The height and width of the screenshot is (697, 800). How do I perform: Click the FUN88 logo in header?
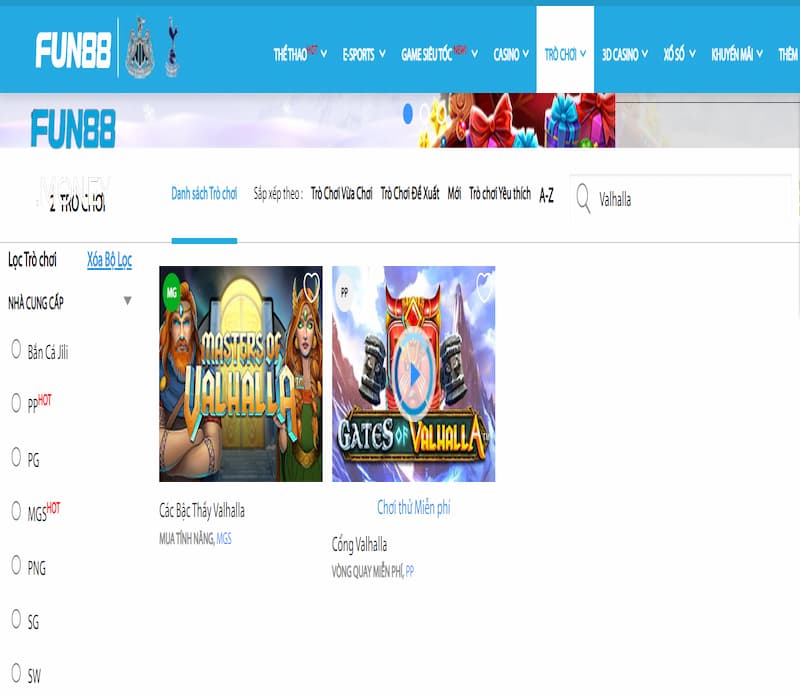(x=72, y=50)
